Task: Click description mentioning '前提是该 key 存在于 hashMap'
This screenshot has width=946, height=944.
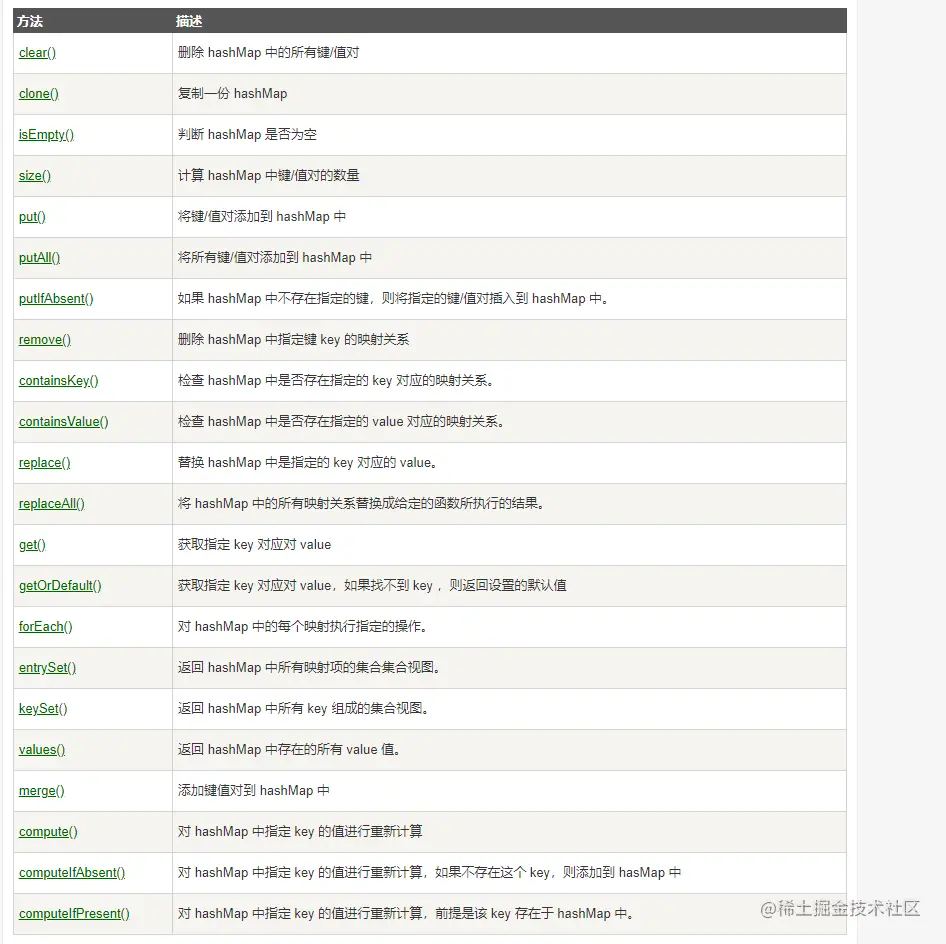Action: click(405, 914)
